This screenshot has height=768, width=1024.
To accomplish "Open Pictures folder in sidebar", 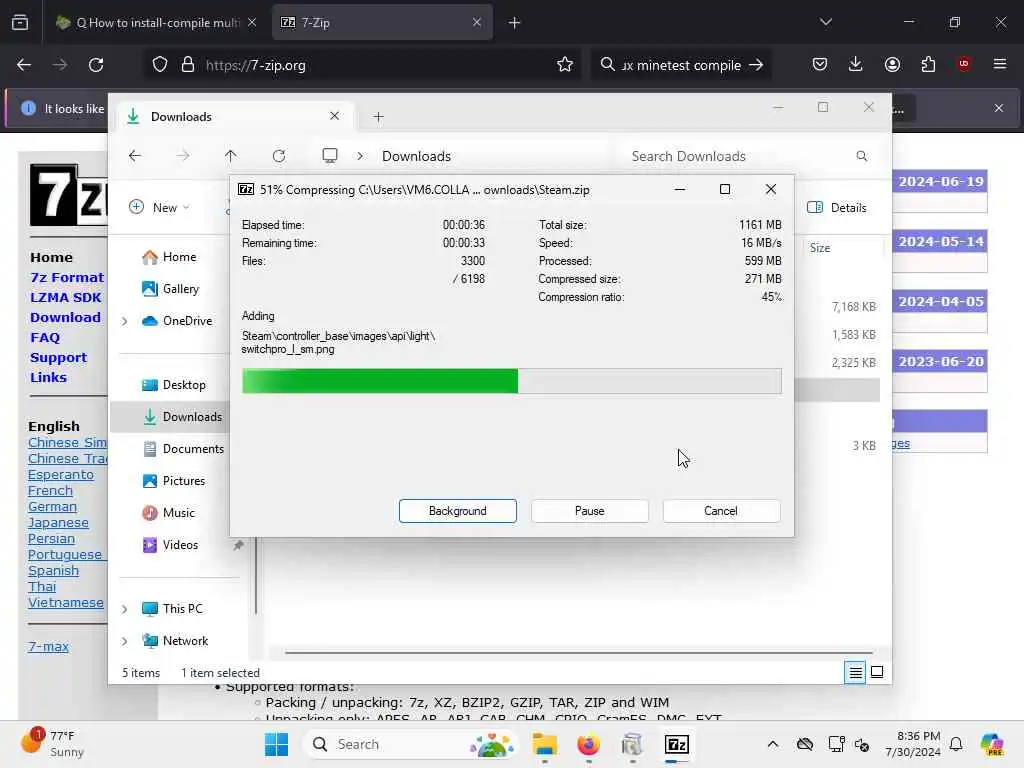I will point(173,481).
